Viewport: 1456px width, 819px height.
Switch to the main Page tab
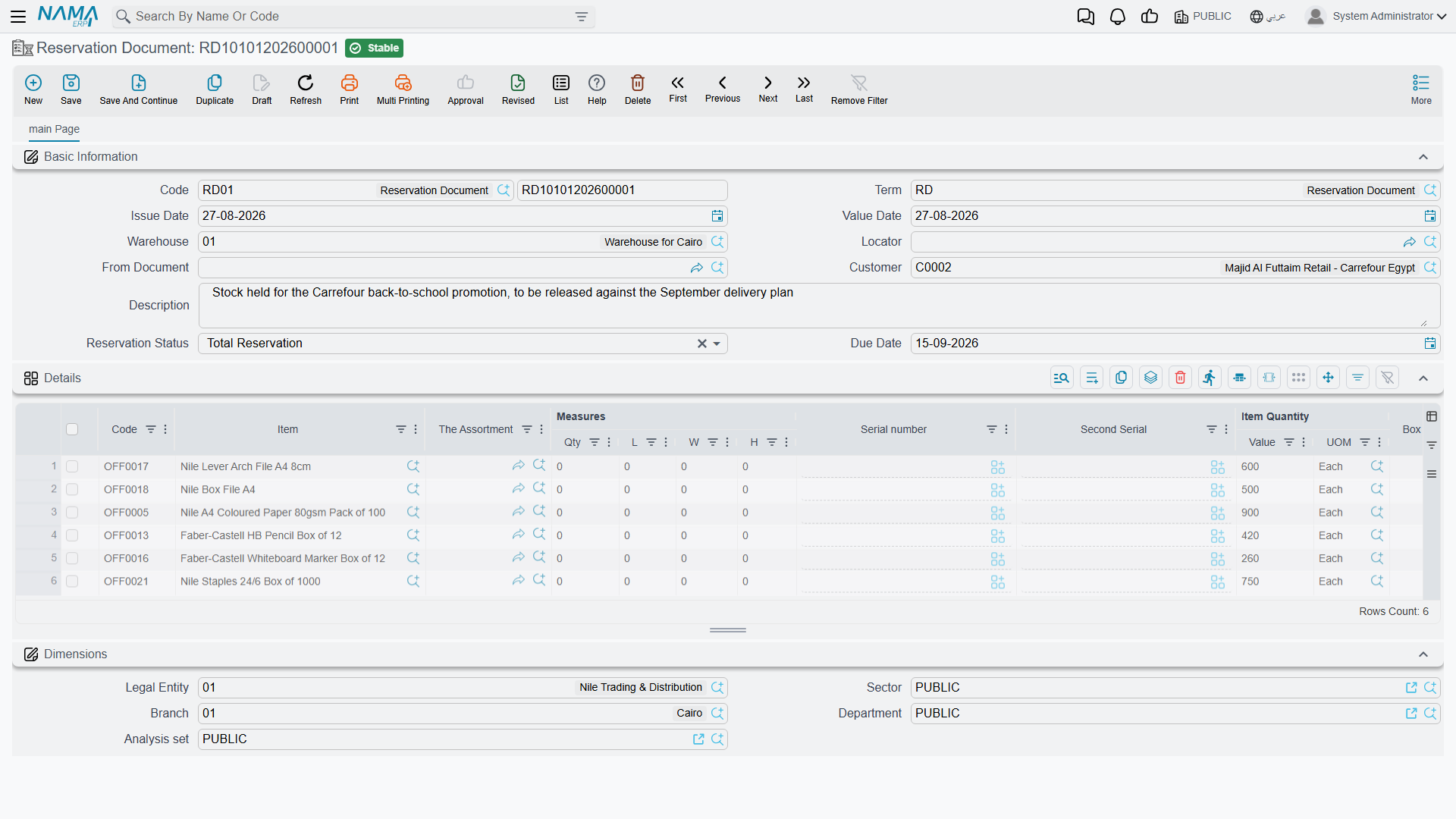(x=54, y=129)
